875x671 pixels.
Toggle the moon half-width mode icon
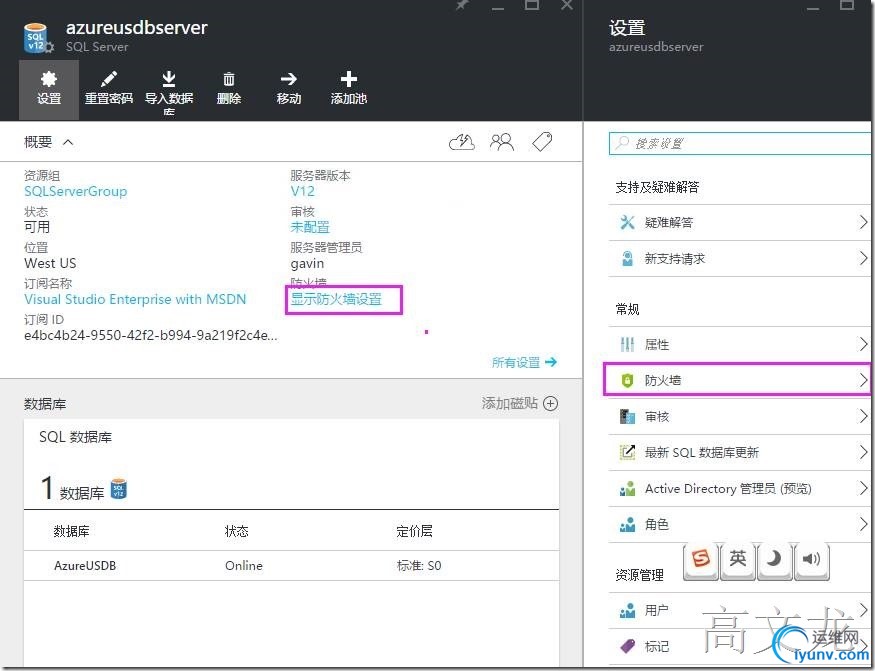pos(773,558)
